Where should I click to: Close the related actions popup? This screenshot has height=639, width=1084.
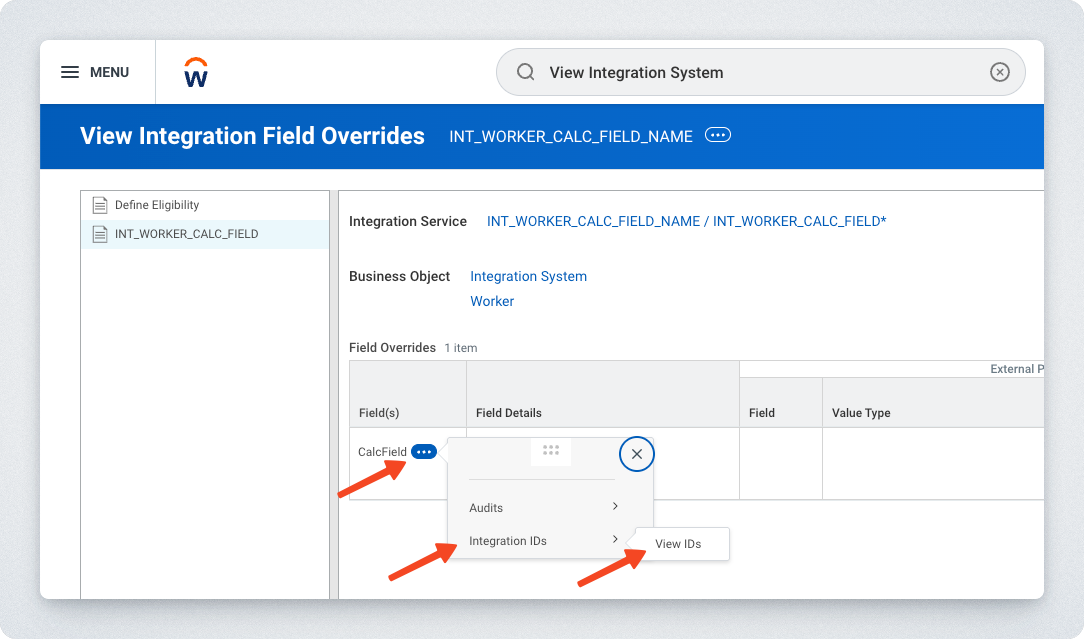pyautogui.click(x=636, y=454)
